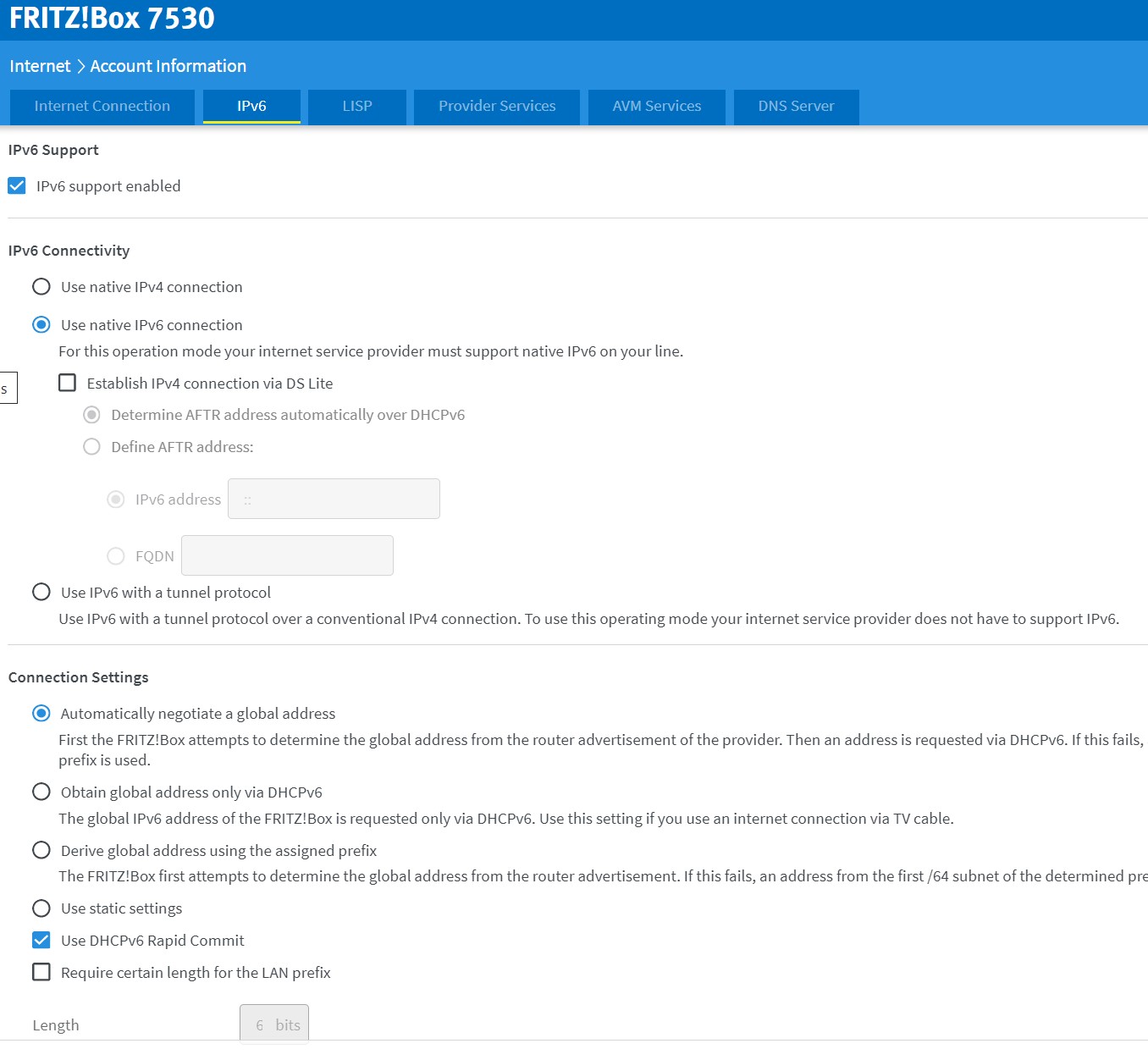Choose Determine AFTR address automatically over DHCPv6
The width and height of the screenshot is (1148, 1060).
pos(92,415)
